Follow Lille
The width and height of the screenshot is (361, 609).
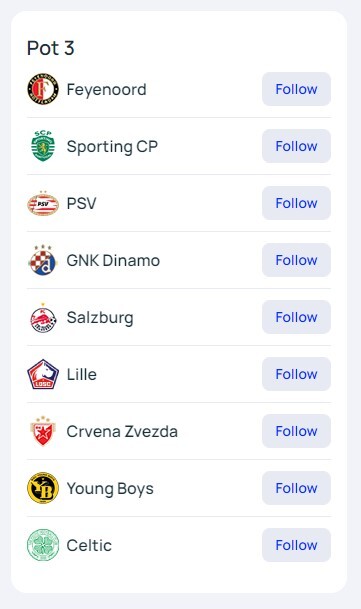coord(296,374)
